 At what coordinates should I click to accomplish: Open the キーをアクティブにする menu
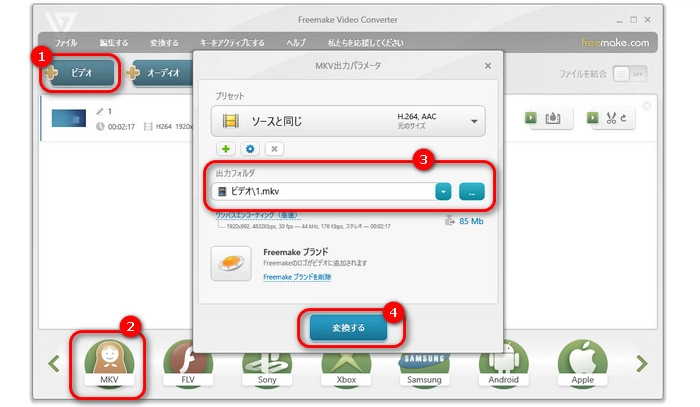point(232,43)
